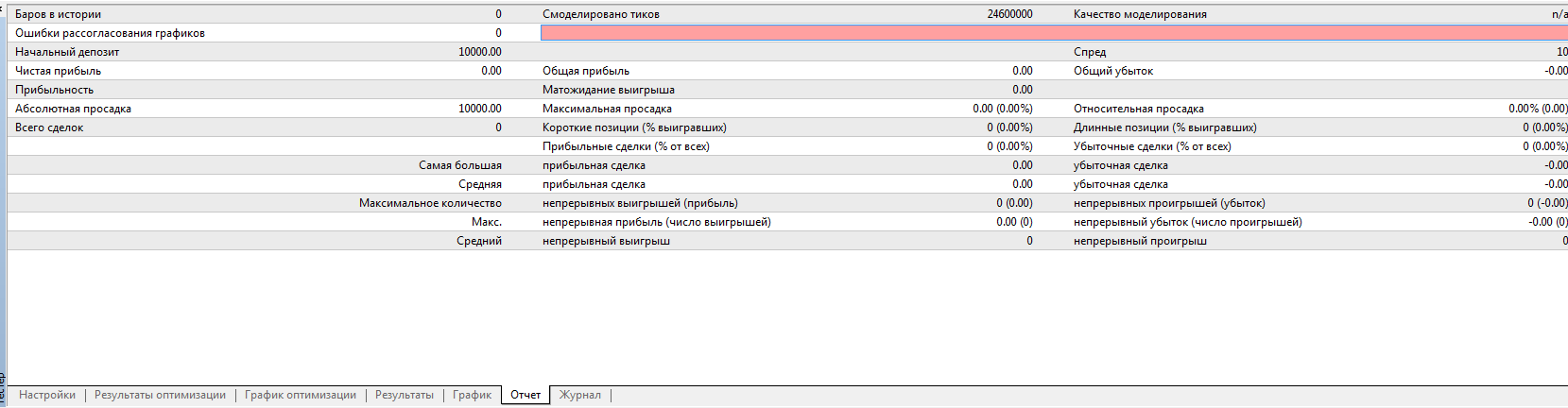
Task: Select the Отчет tab
Action: pyautogui.click(x=526, y=395)
